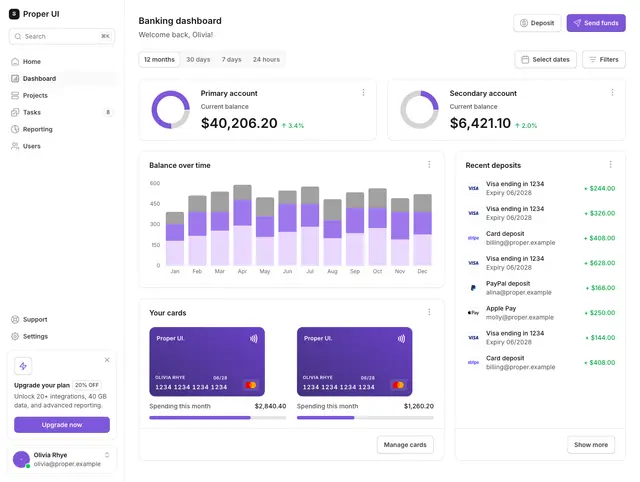Open Tasks in the sidebar

[x=62, y=112]
